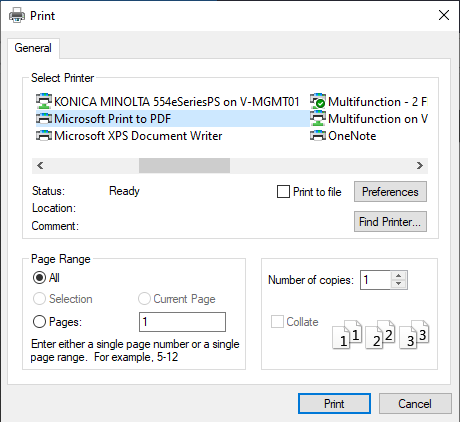Click the Microsoft XPS Document Writer name
This screenshot has height=422, width=460.
[138, 135]
